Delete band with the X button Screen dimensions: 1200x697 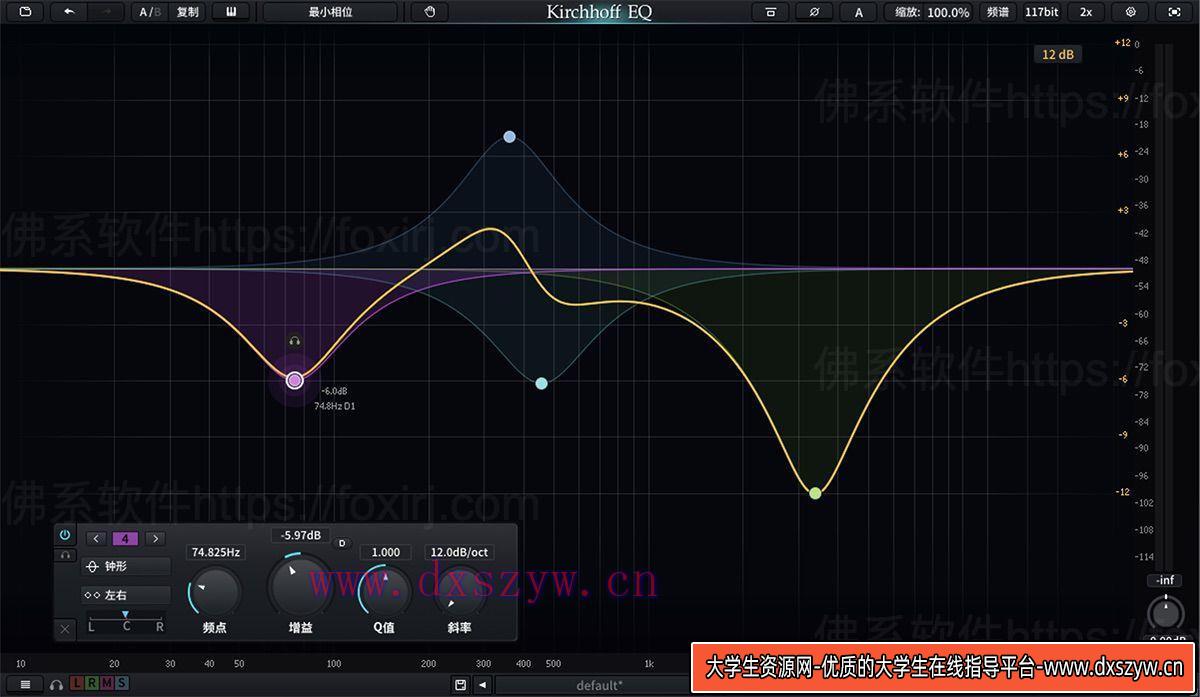[x=65, y=629]
